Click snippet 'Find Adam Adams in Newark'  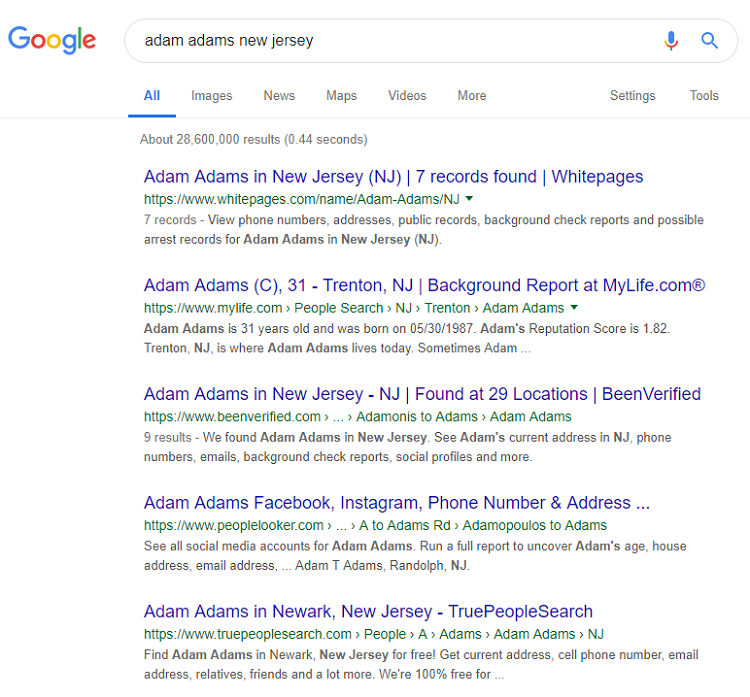421,664
